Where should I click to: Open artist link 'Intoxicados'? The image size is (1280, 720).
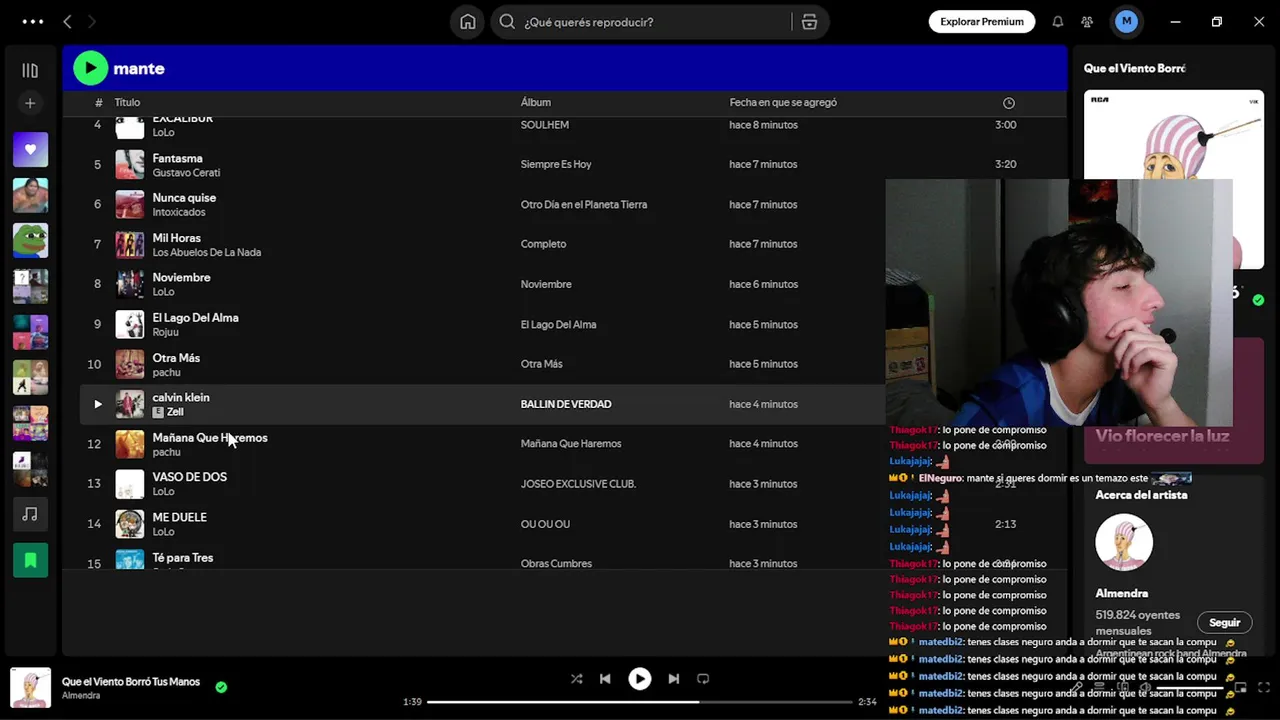(179, 212)
